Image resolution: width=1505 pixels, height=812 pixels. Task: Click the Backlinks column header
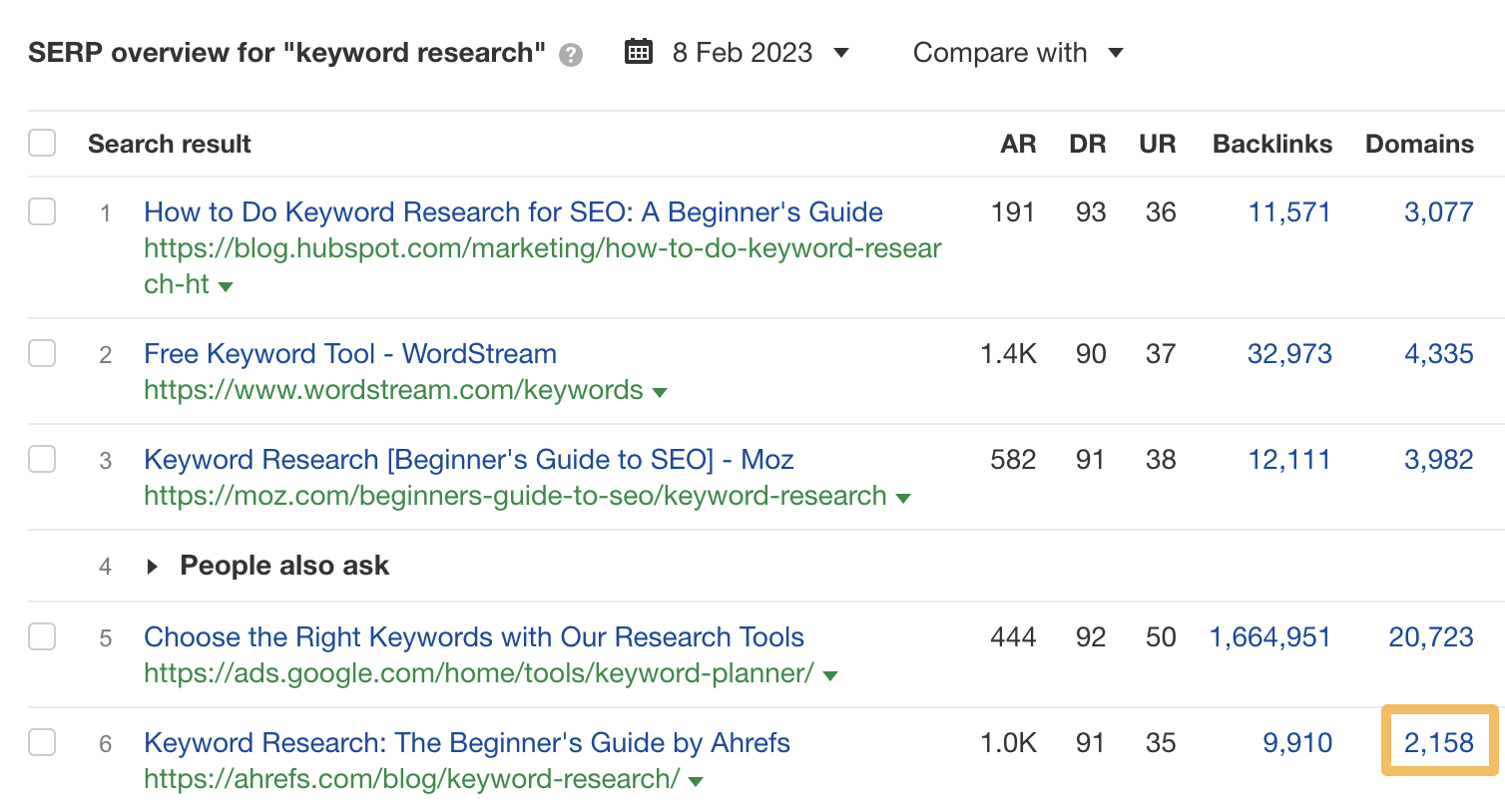(x=1271, y=144)
